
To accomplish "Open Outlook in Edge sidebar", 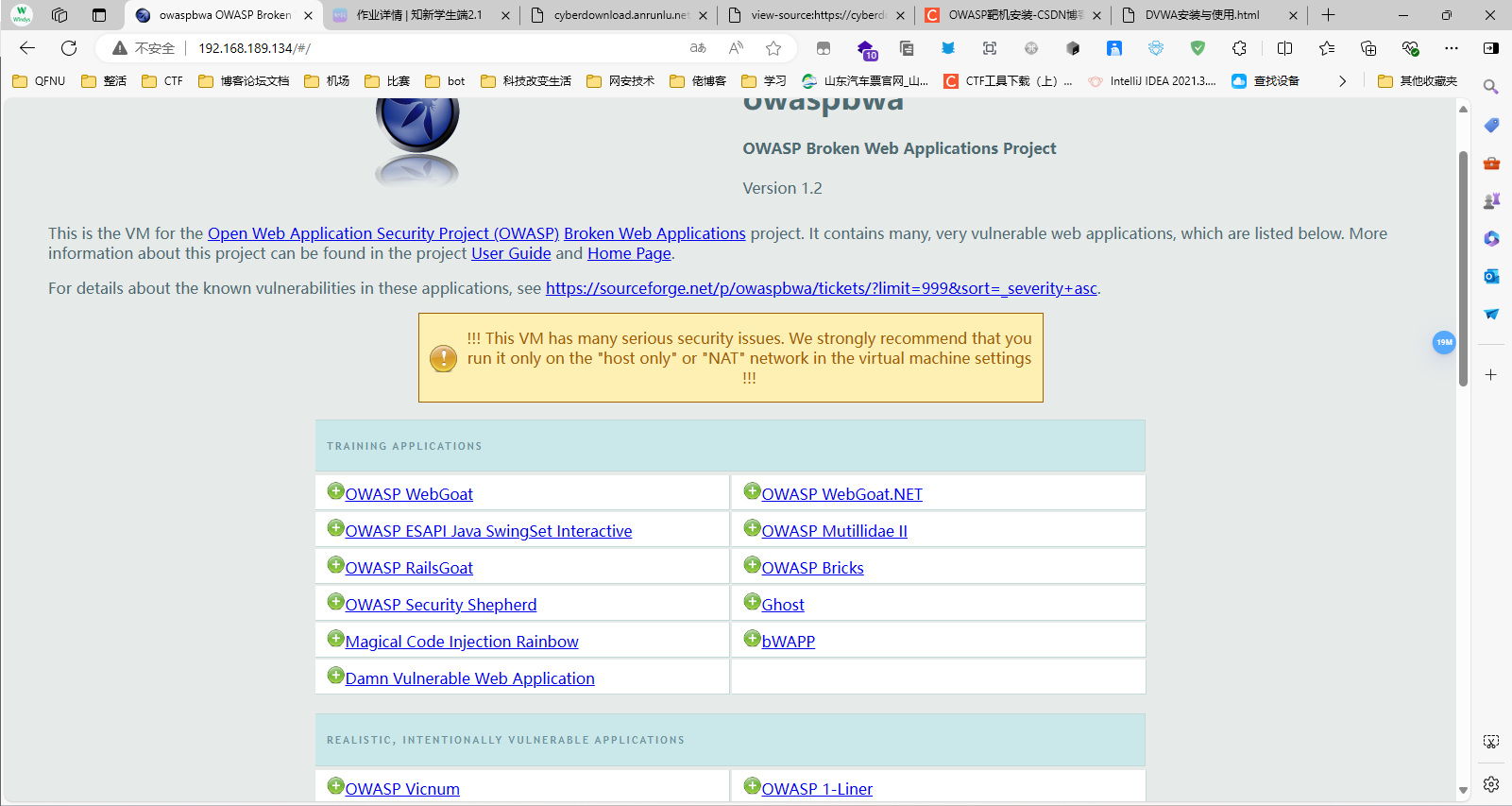I will click(1491, 276).
